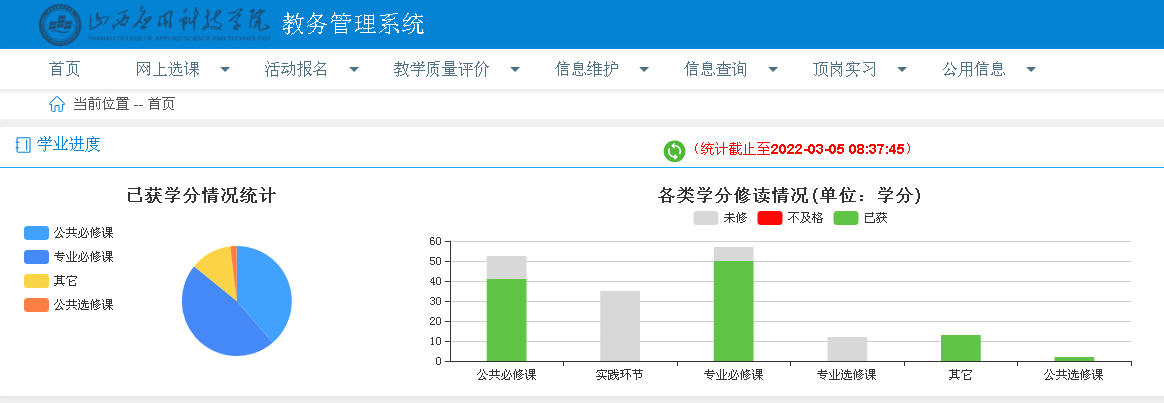Open the 首页 menu item
The image size is (1164, 403).
coord(65,70)
